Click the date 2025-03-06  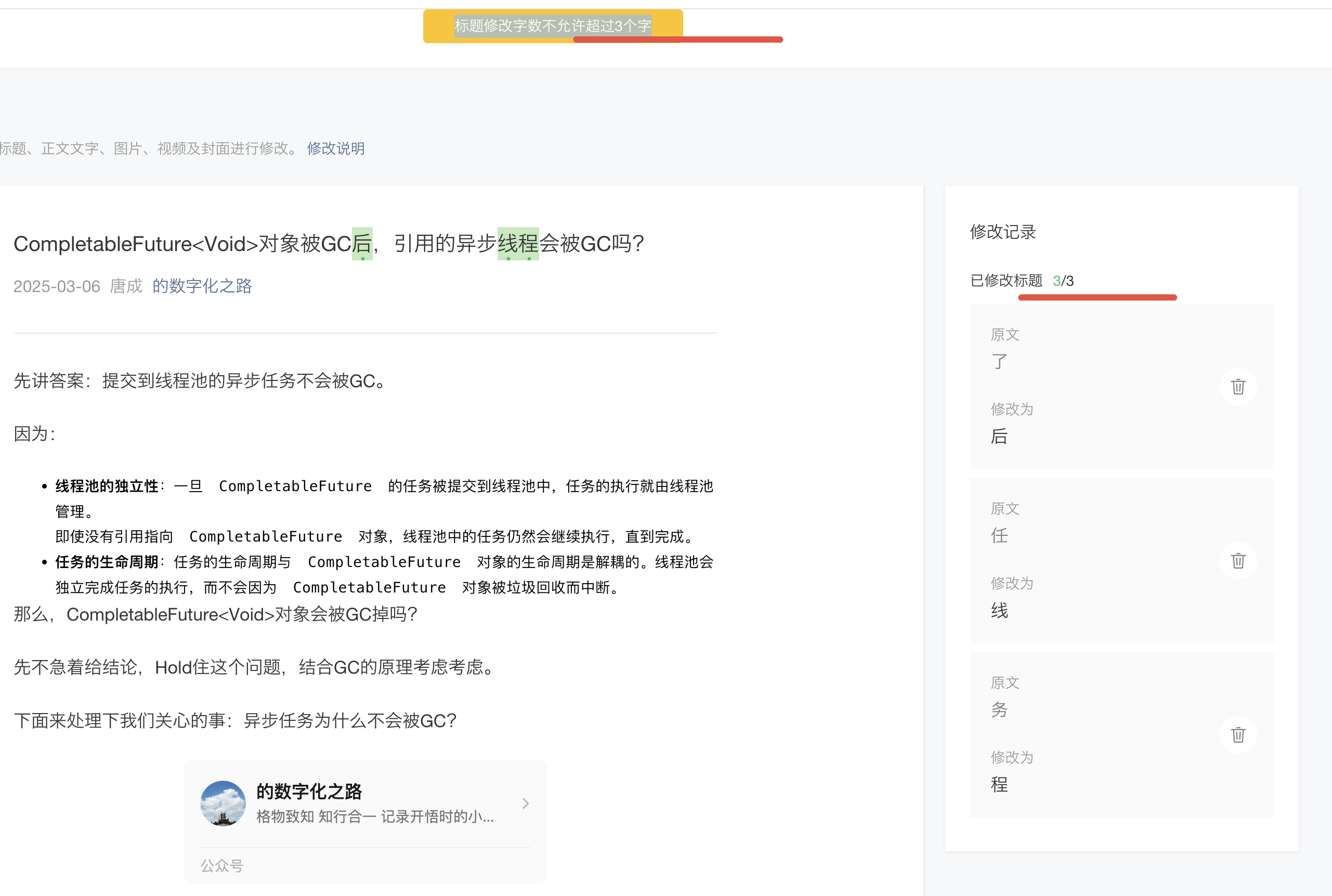click(57, 286)
